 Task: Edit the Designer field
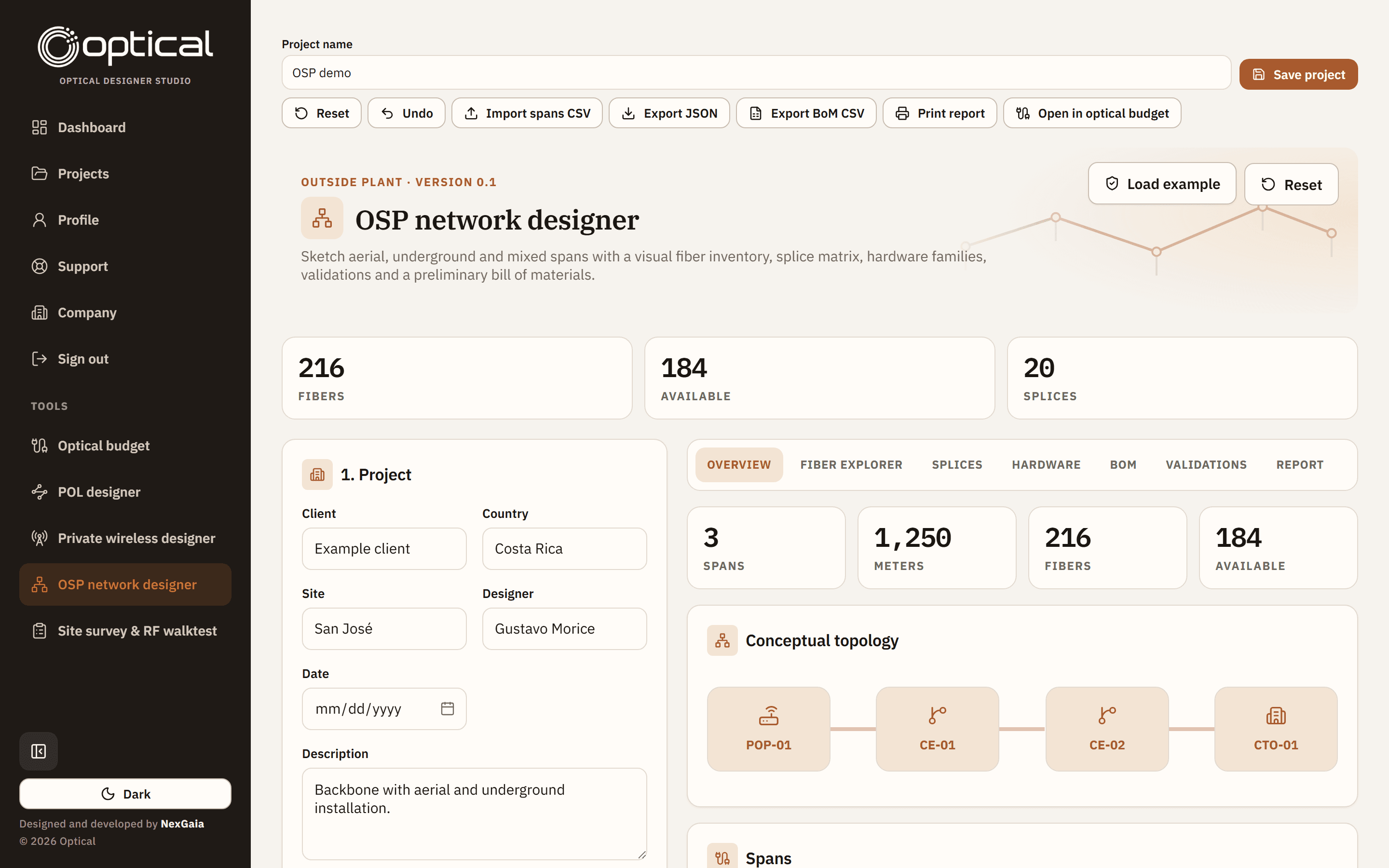pyautogui.click(x=564, y=629)
